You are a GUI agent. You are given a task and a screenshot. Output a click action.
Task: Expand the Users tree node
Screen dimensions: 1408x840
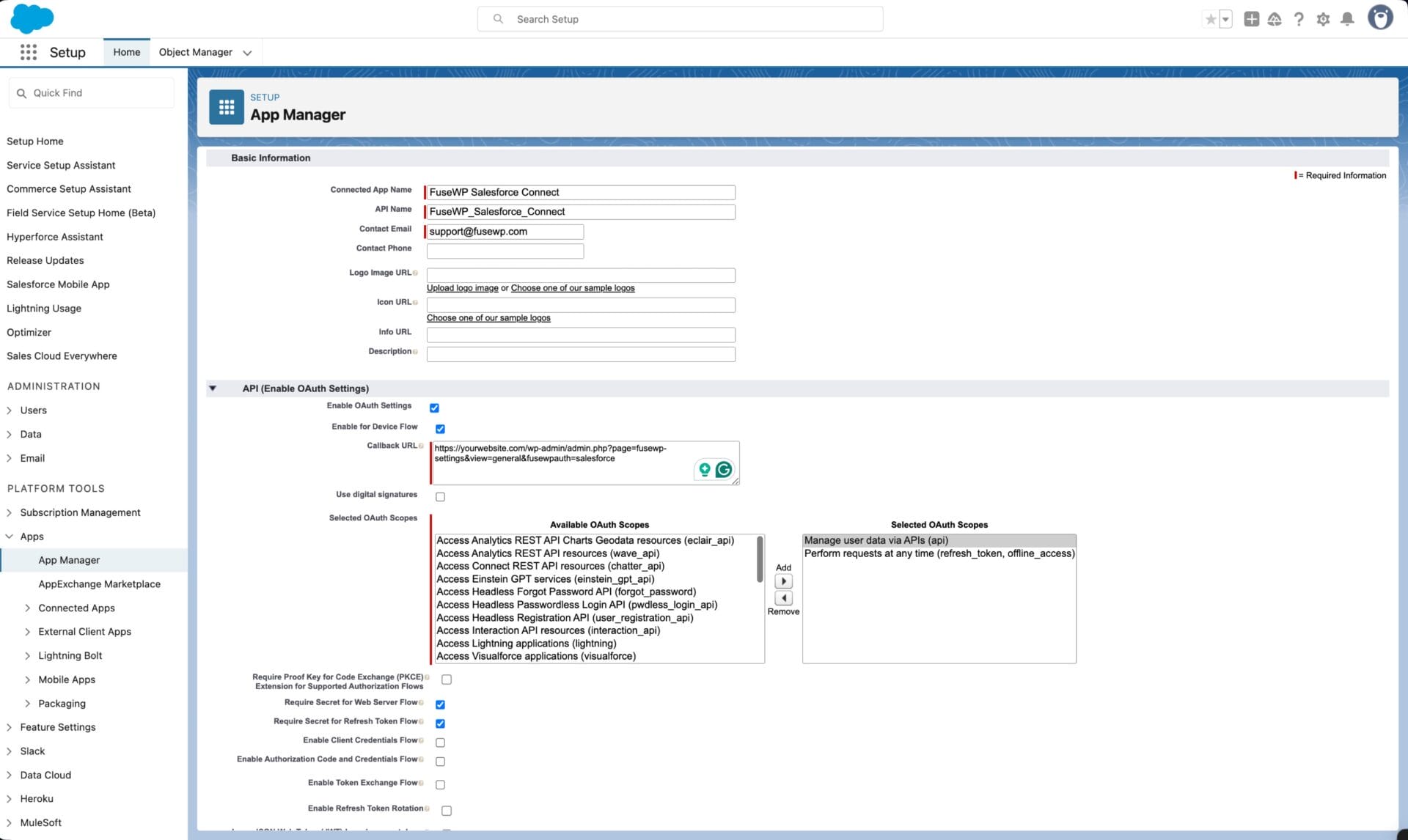coord(10,410)
